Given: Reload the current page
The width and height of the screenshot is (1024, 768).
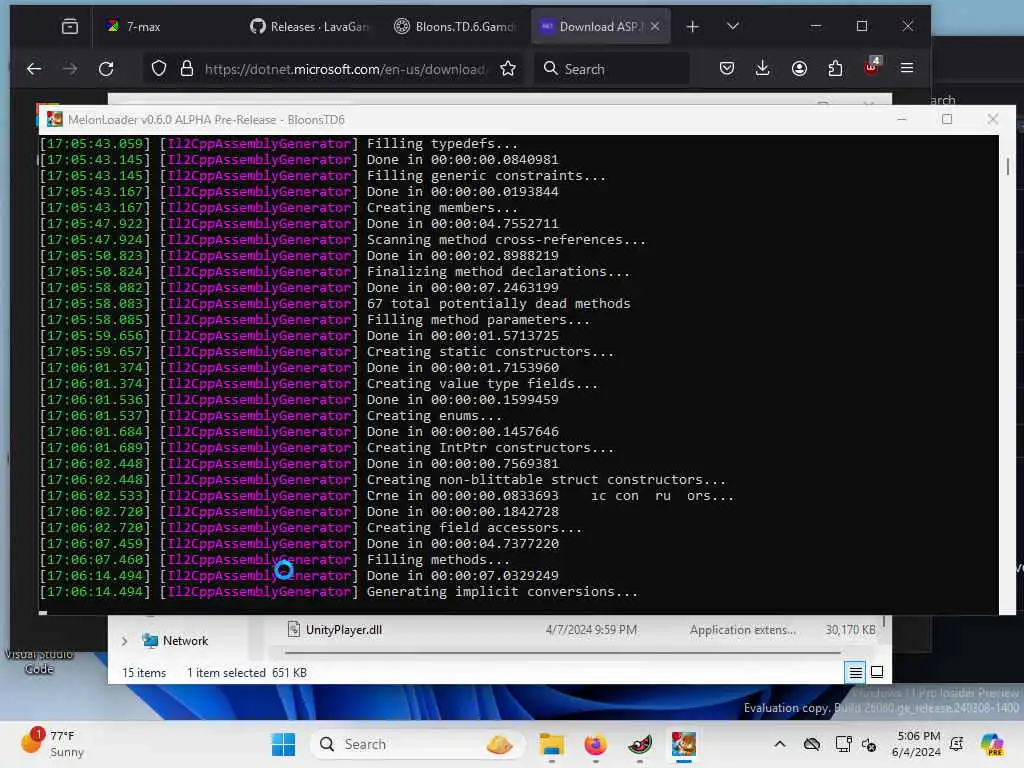Looking at the screenshot, I should (x=106, y=69).
